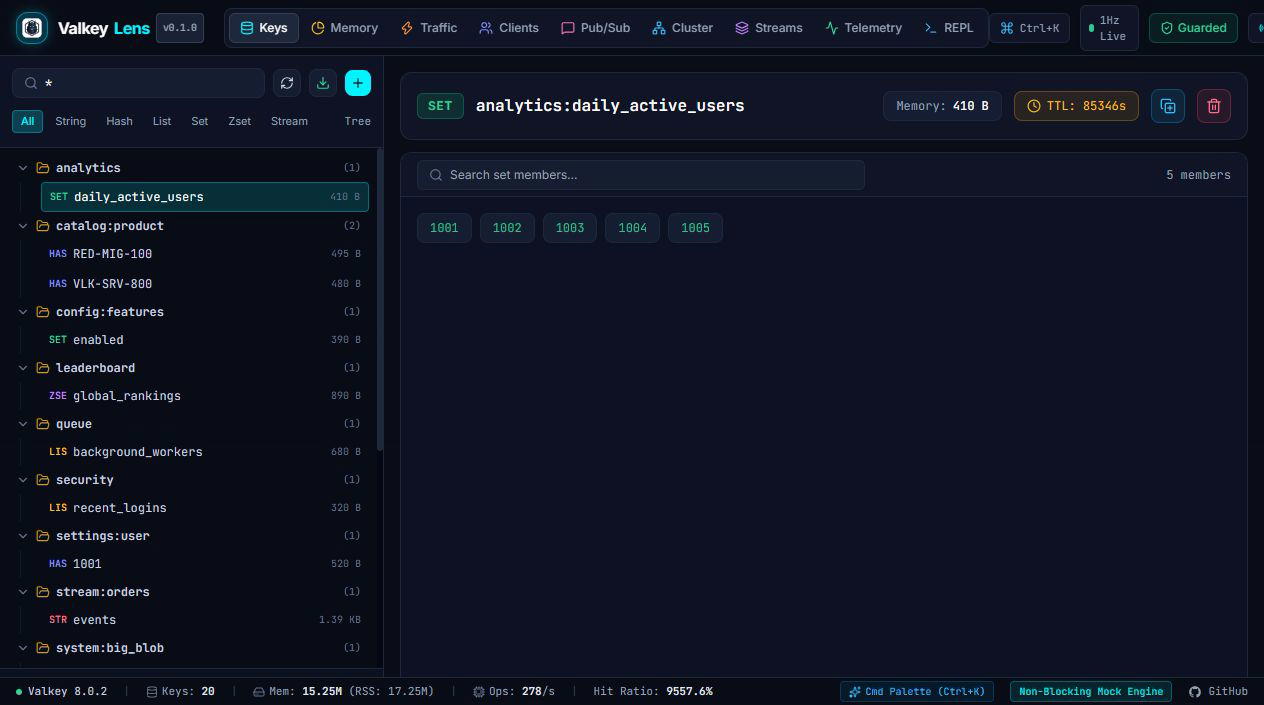Screen dimensions: 1264x705
Task: Click the refresh keys icon
Action: (x=287, y=83)
